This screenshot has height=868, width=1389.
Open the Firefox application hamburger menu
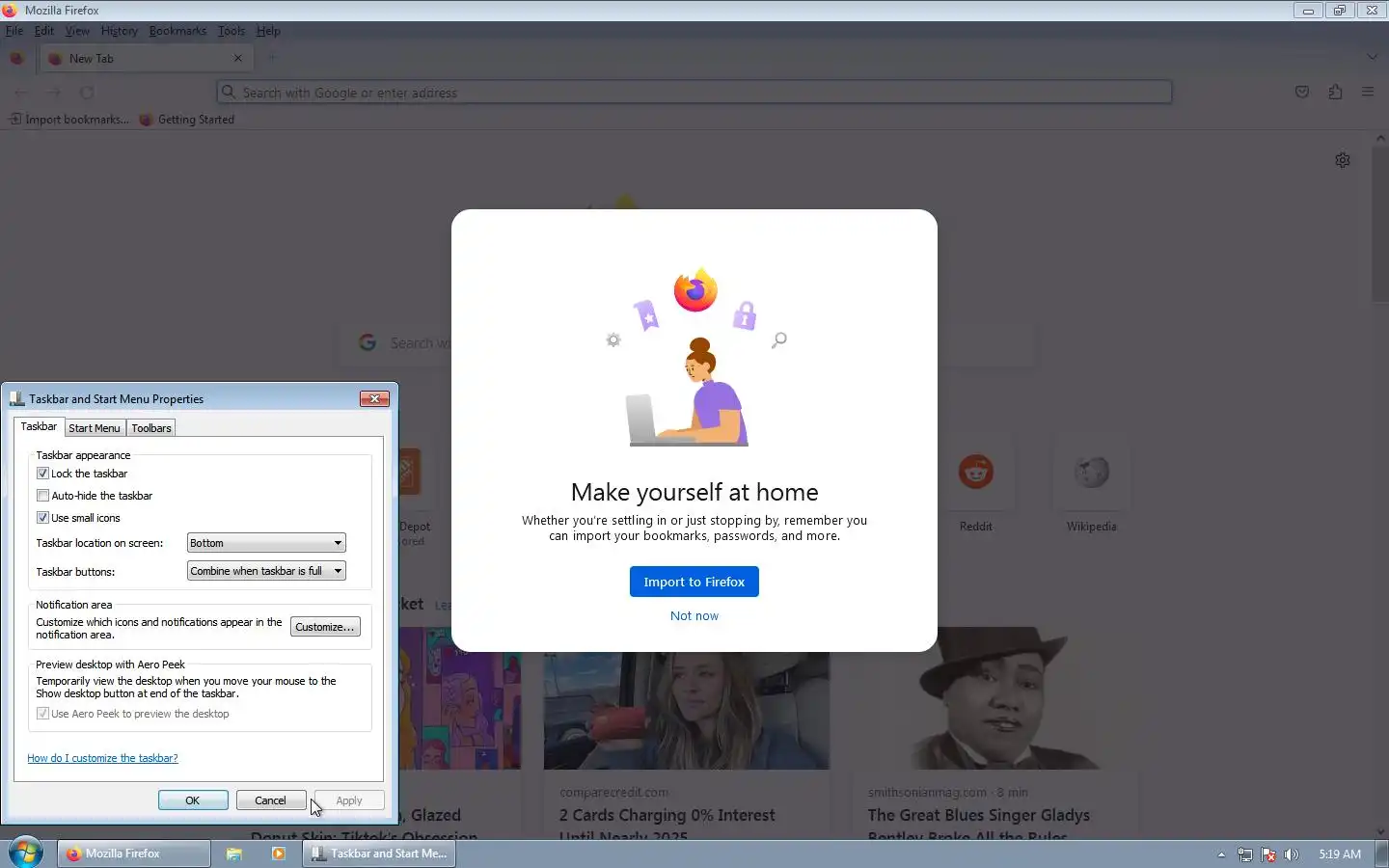(x=1368, y=93)
